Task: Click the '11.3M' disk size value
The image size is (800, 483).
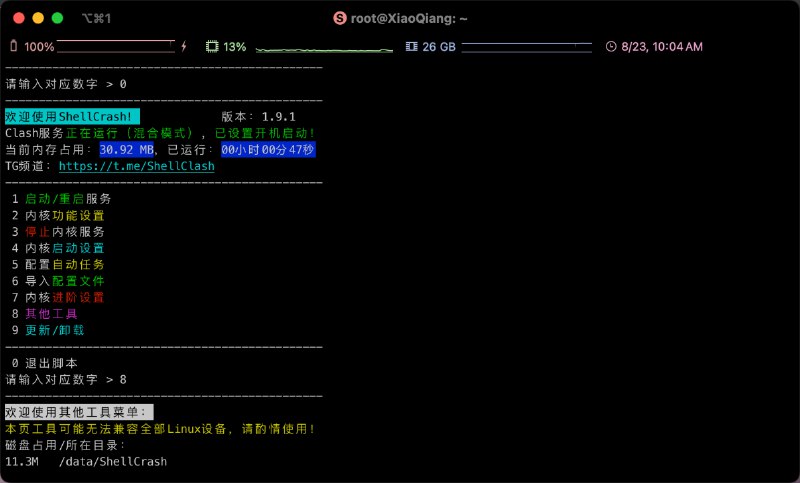Action: [22, 462]
